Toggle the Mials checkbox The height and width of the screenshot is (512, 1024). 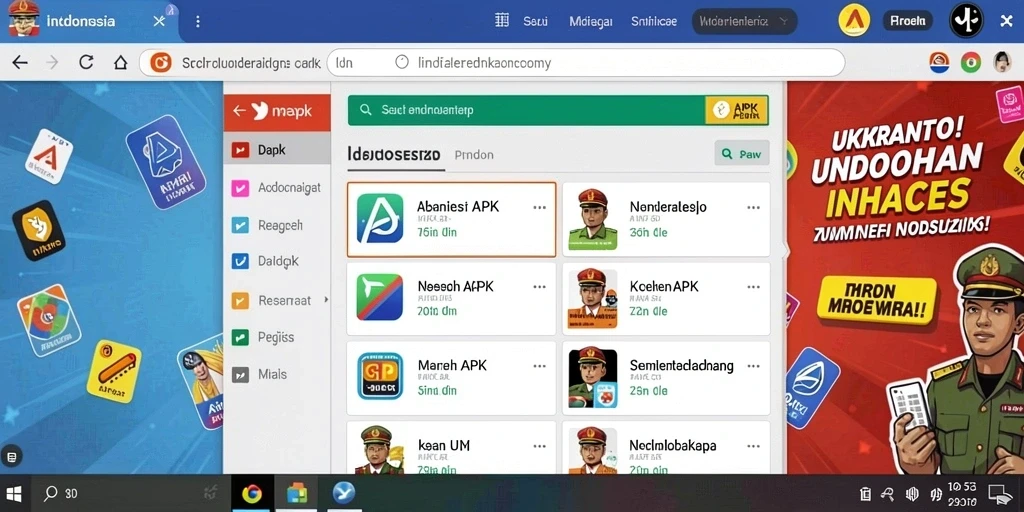(x=240, y=374)
